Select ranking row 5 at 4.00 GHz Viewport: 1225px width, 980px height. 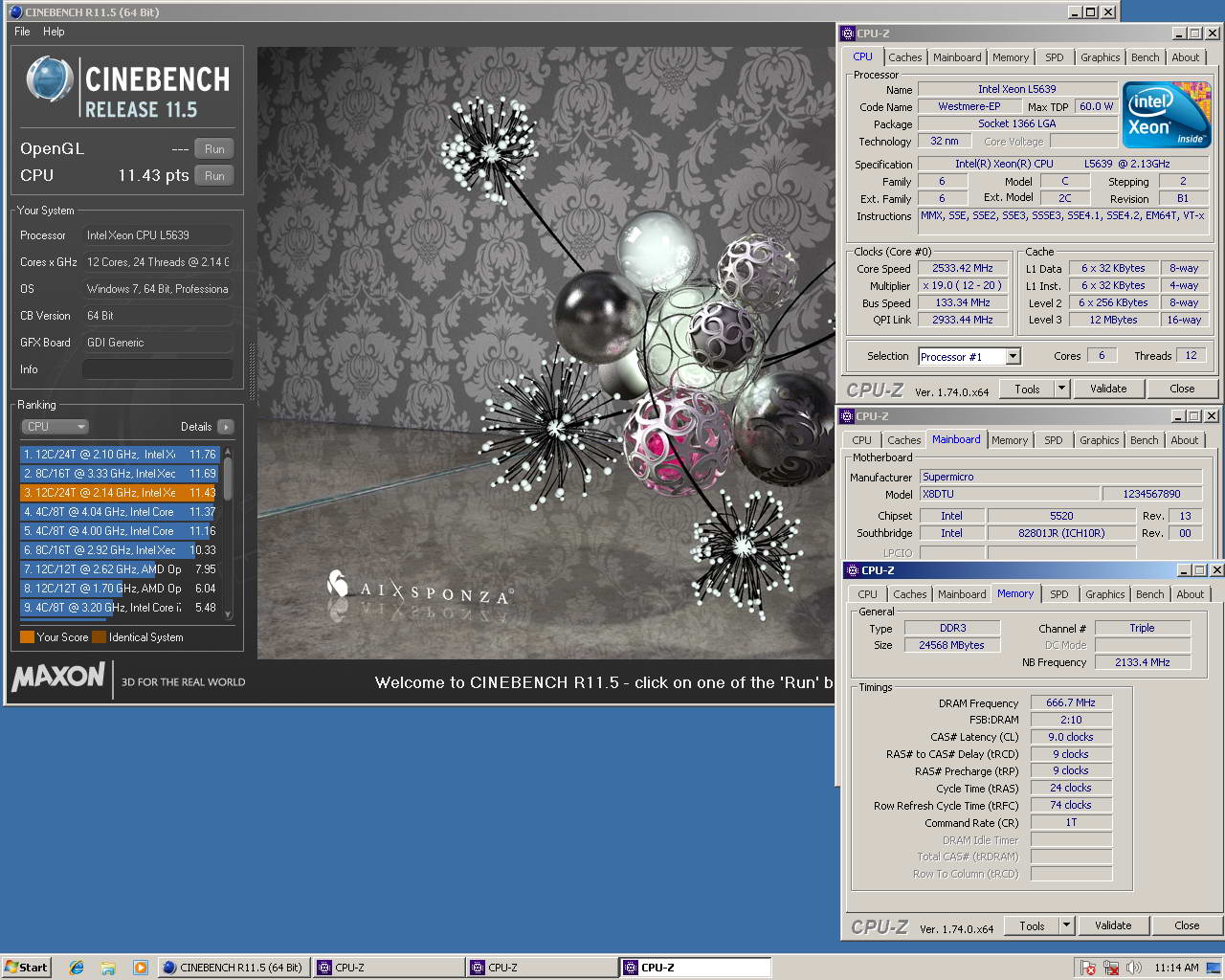(x=120, y=531)
